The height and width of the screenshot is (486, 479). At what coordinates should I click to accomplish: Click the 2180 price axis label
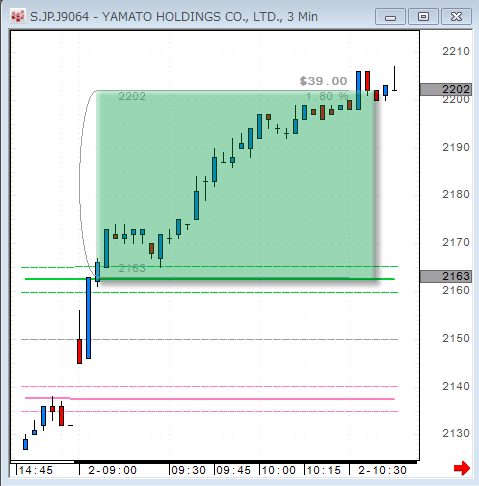click(x=456, y=194)
